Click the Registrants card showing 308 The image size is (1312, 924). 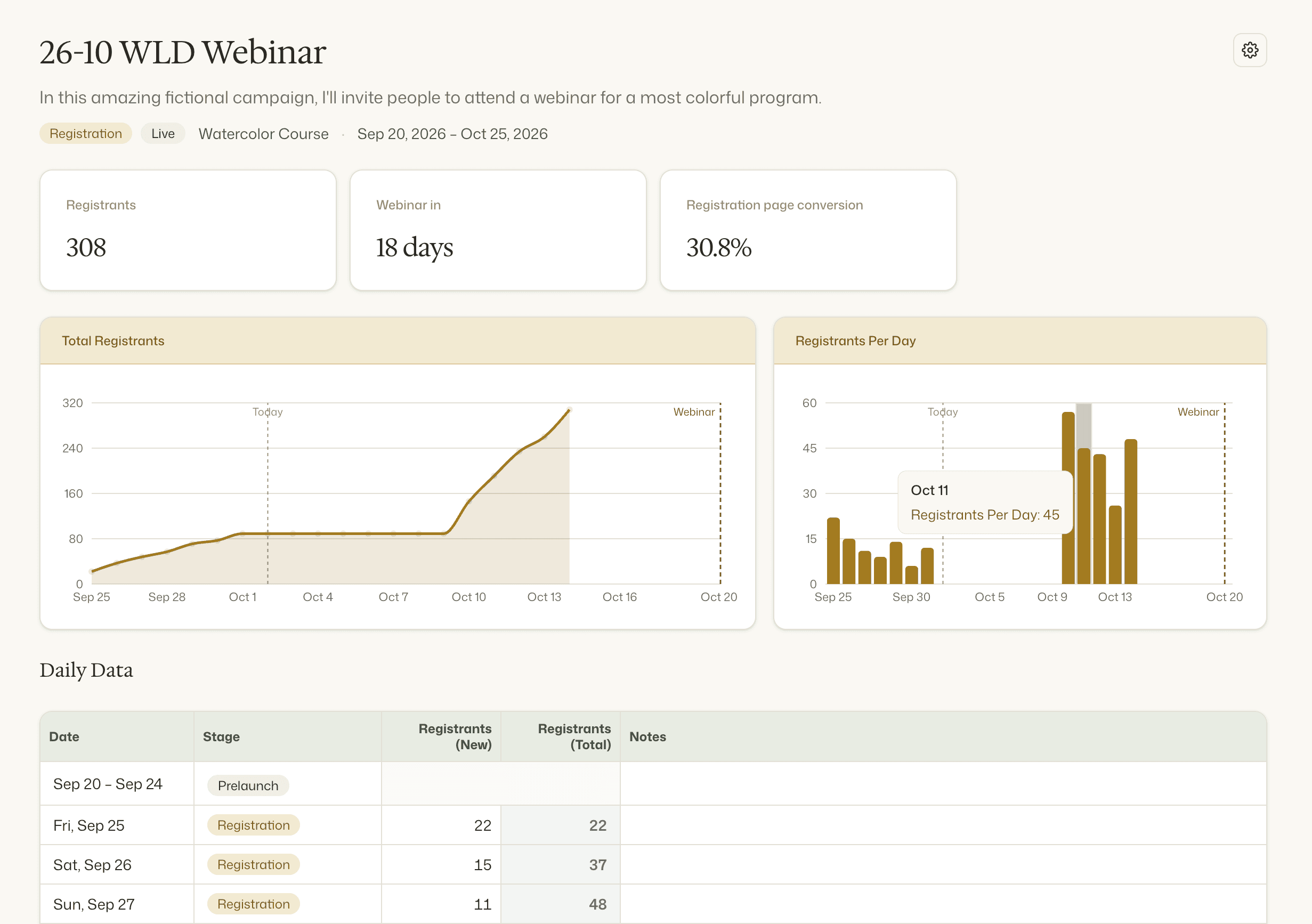(188, 230)
